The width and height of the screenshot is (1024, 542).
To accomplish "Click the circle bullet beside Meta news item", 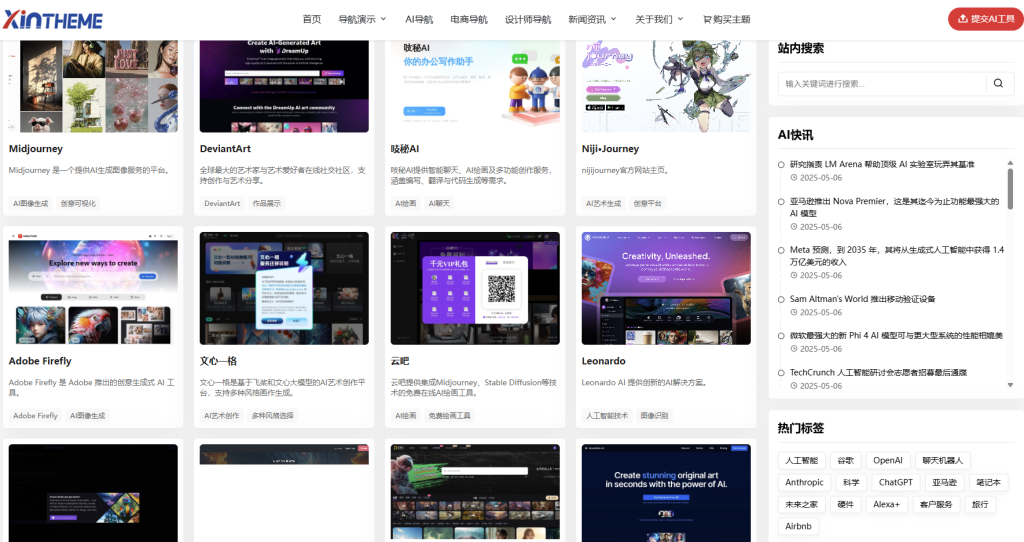I will [781, 250].
